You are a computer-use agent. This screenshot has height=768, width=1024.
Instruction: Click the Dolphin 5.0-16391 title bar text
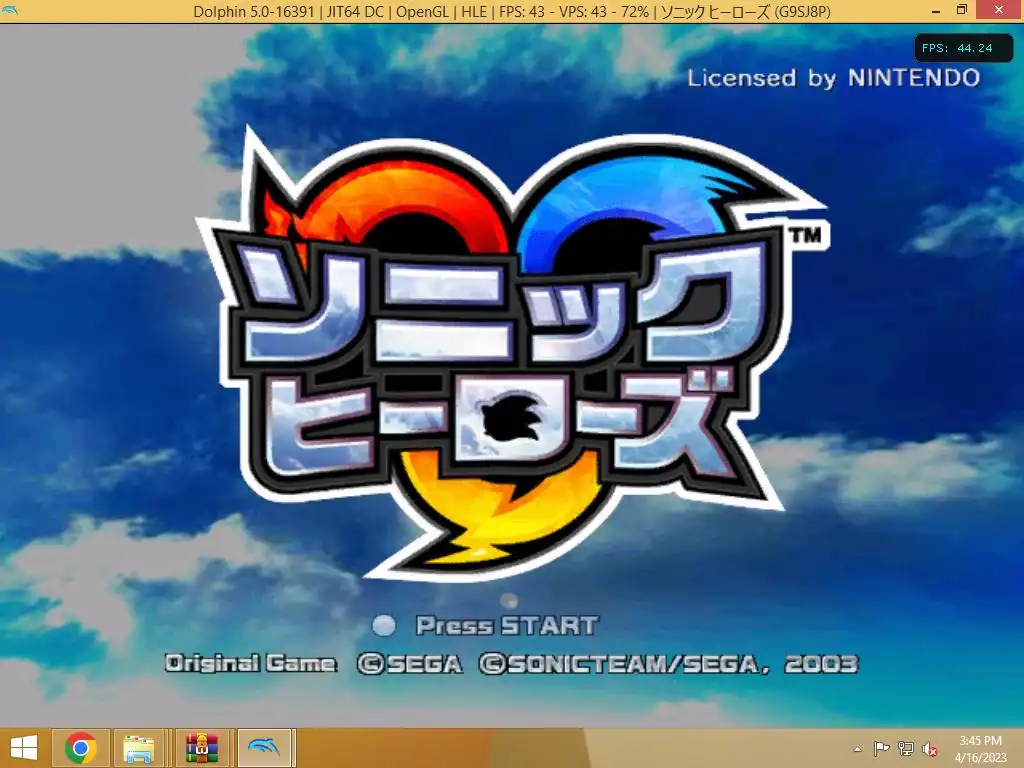click(254, 11)
